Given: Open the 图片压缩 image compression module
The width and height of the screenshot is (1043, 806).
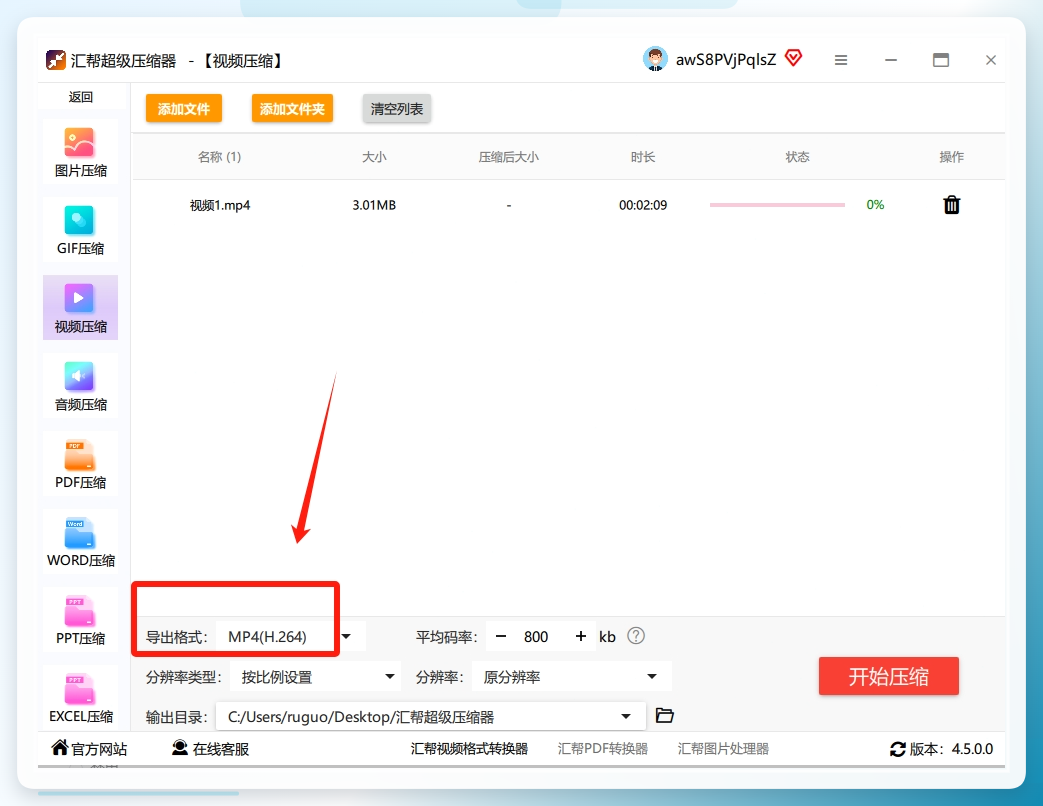Looking at the screenshot, I should (80, 153).
